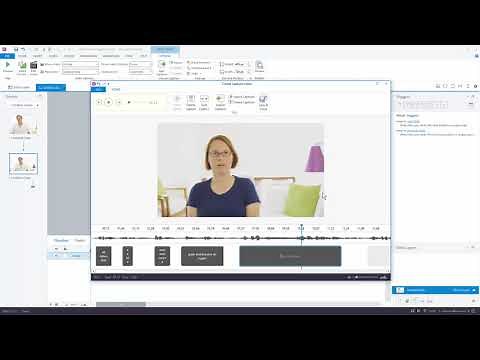Click the blue playhead marker on the ruler
This screenshot has width=480, height=360.
[301, 227]
